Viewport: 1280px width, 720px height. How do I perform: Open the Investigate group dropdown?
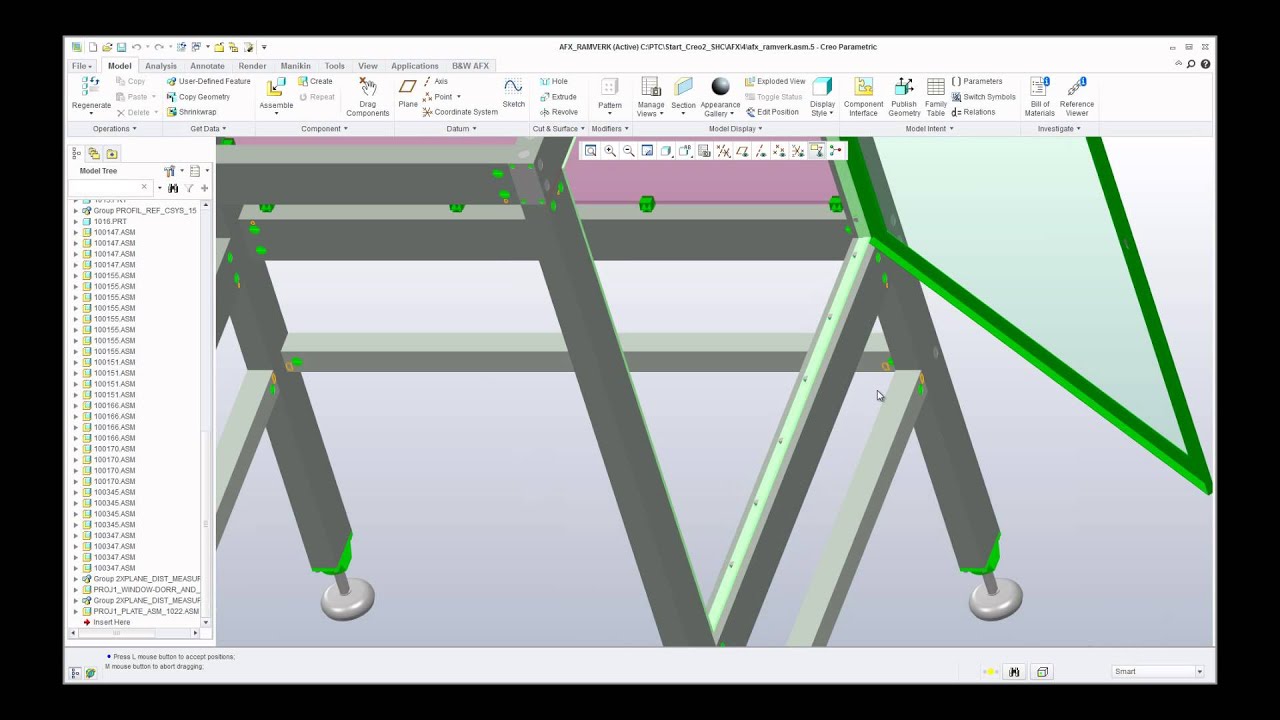pyautogui.click(x=1059, y=129)
